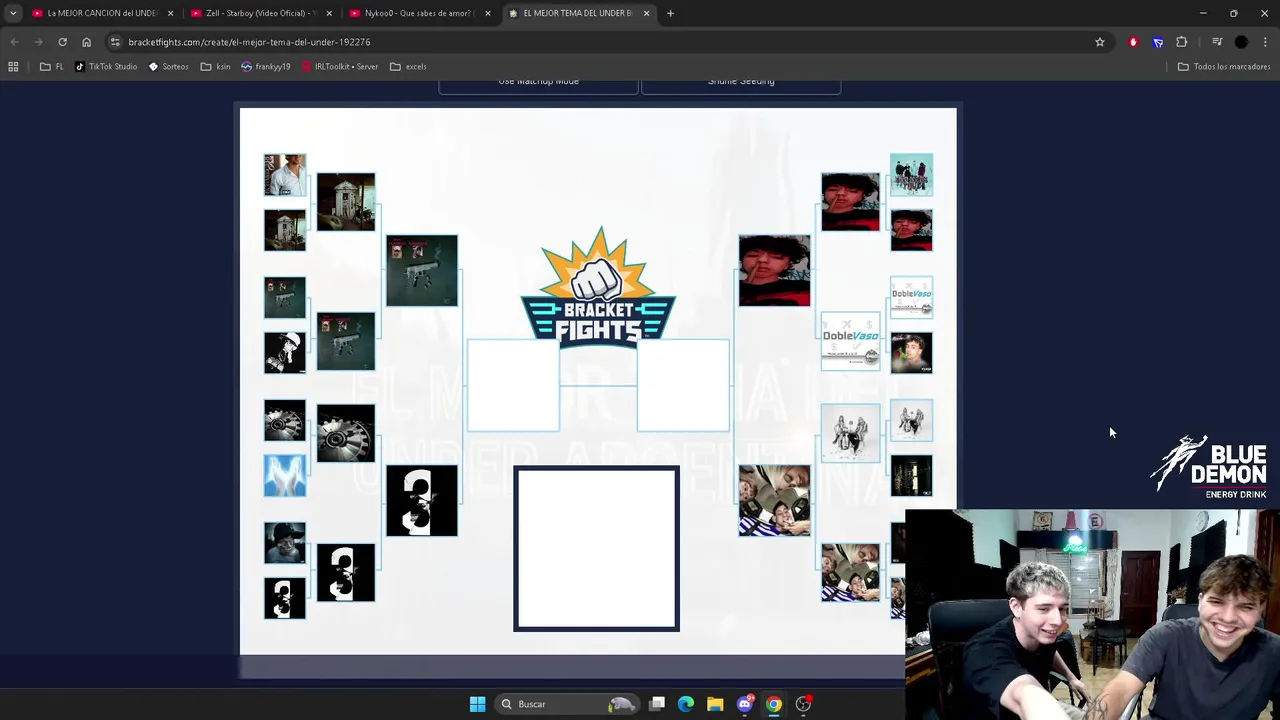Open File Explorer from taskbar
This screenshot has height=720, width=1280.
click(x=715, y=704)
